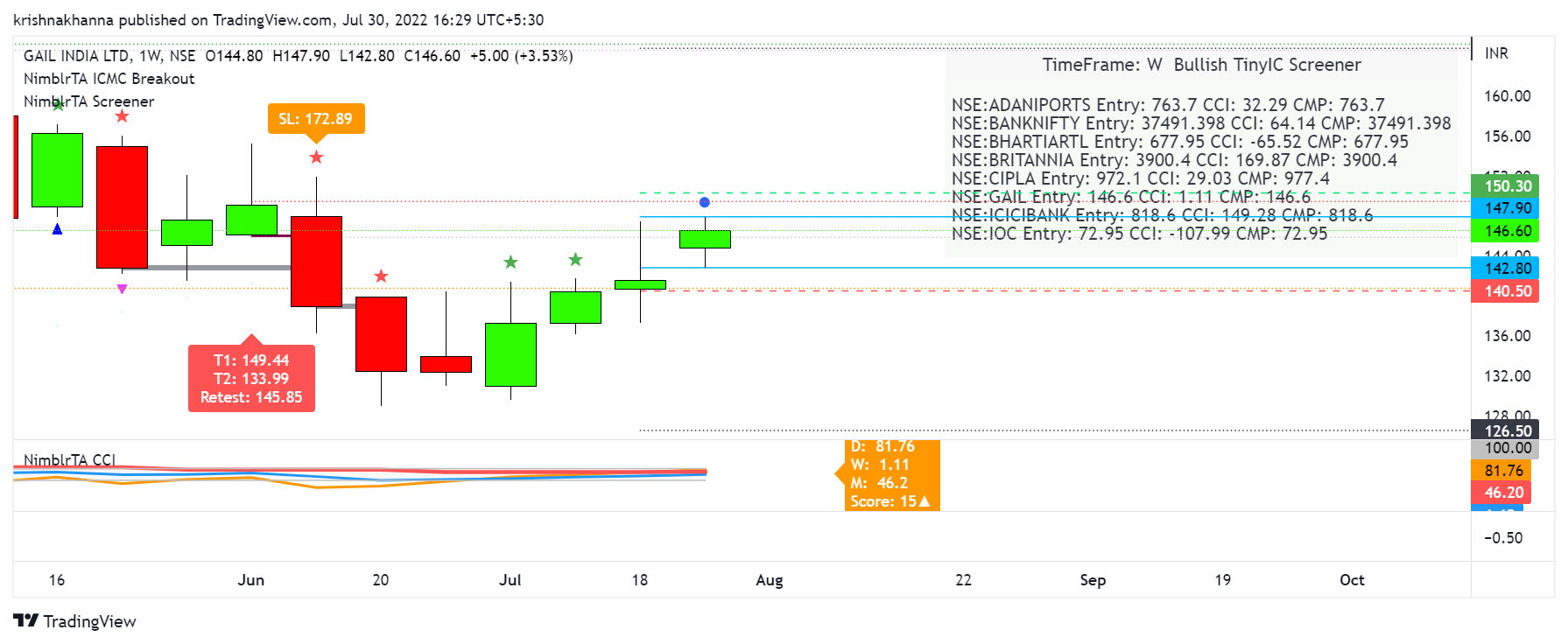This screenshot has width=1568, height=644.
Task: Open the NimblrTA Screener indicator legend
Action: 88,101
